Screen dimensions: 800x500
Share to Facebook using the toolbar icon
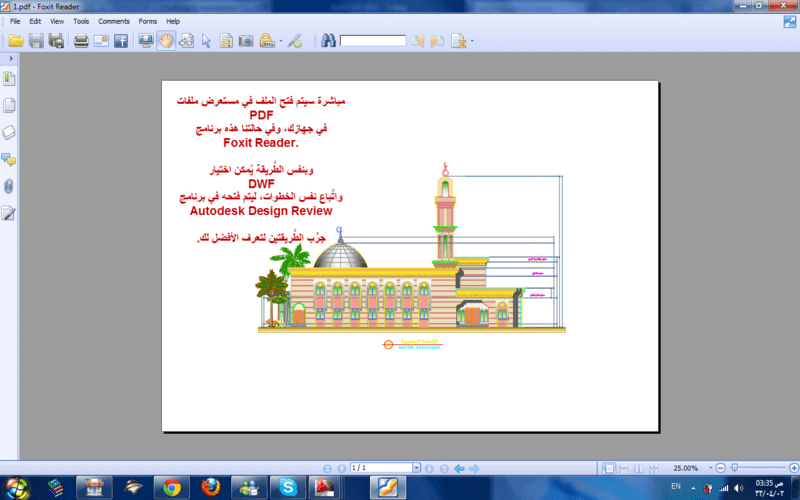pyautogui.click(x=121, y=41)
